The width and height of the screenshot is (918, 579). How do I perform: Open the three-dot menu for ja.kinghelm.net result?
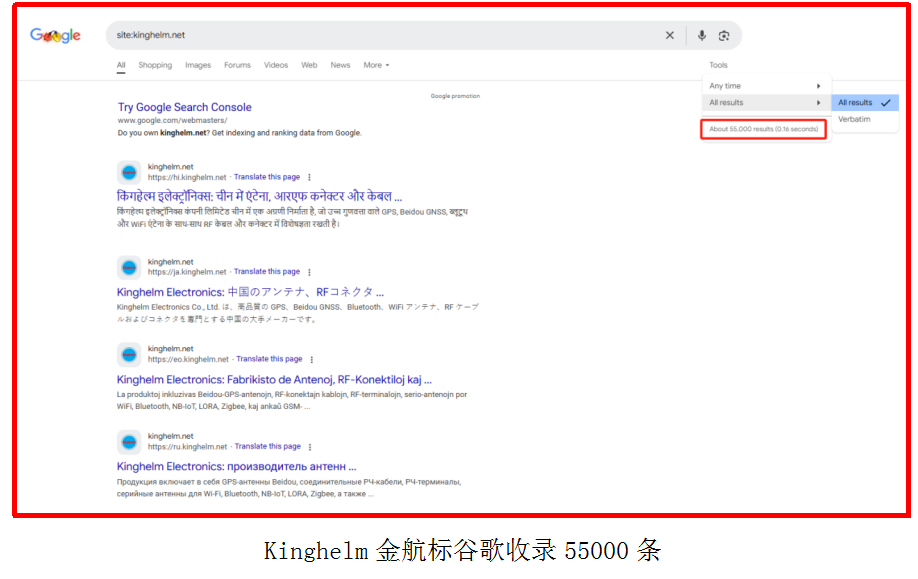tap(309, 272)
